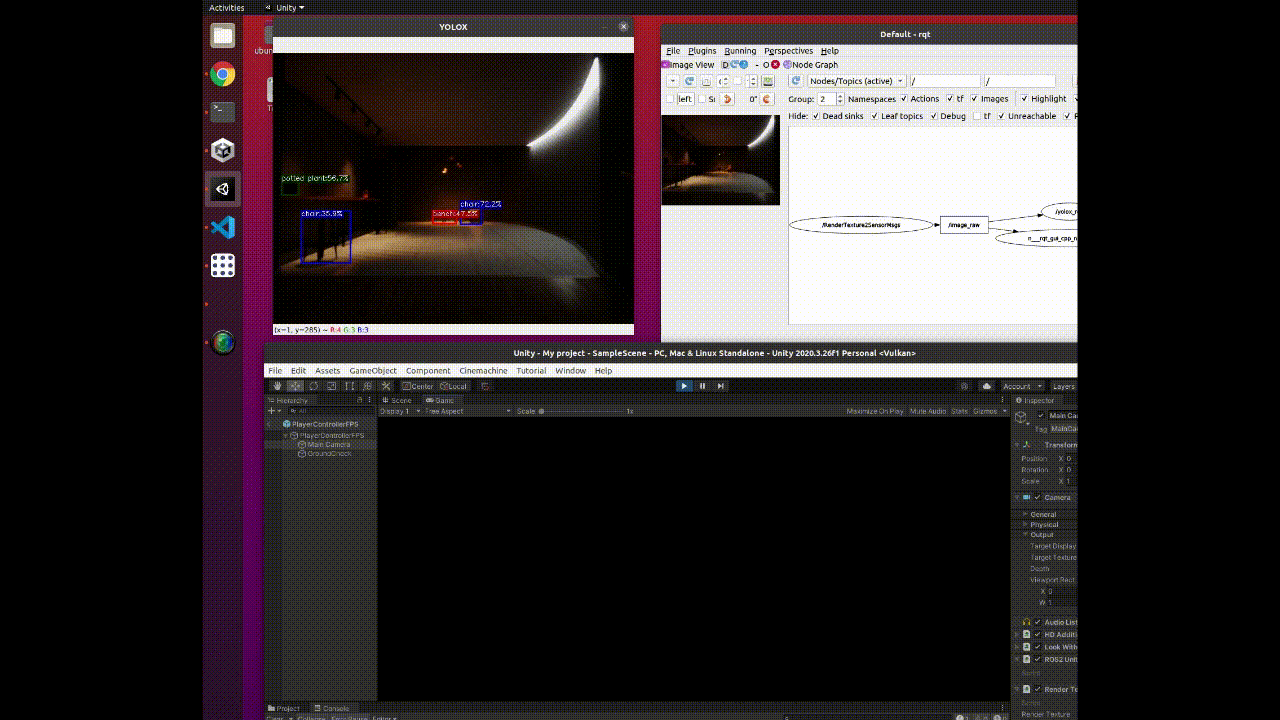Show applications grid in the dock
This screenshot has width=1280, height=720.
222,265
